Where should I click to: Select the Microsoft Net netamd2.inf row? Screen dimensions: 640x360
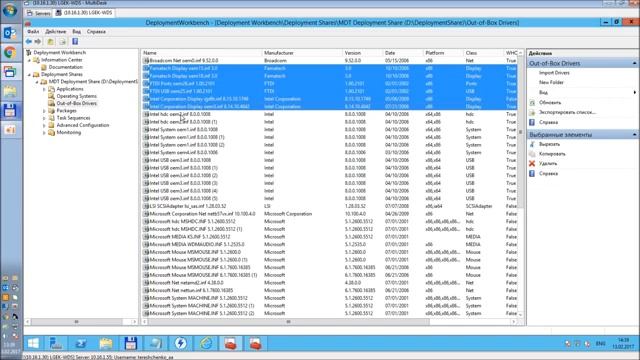(x=330, y=282)
